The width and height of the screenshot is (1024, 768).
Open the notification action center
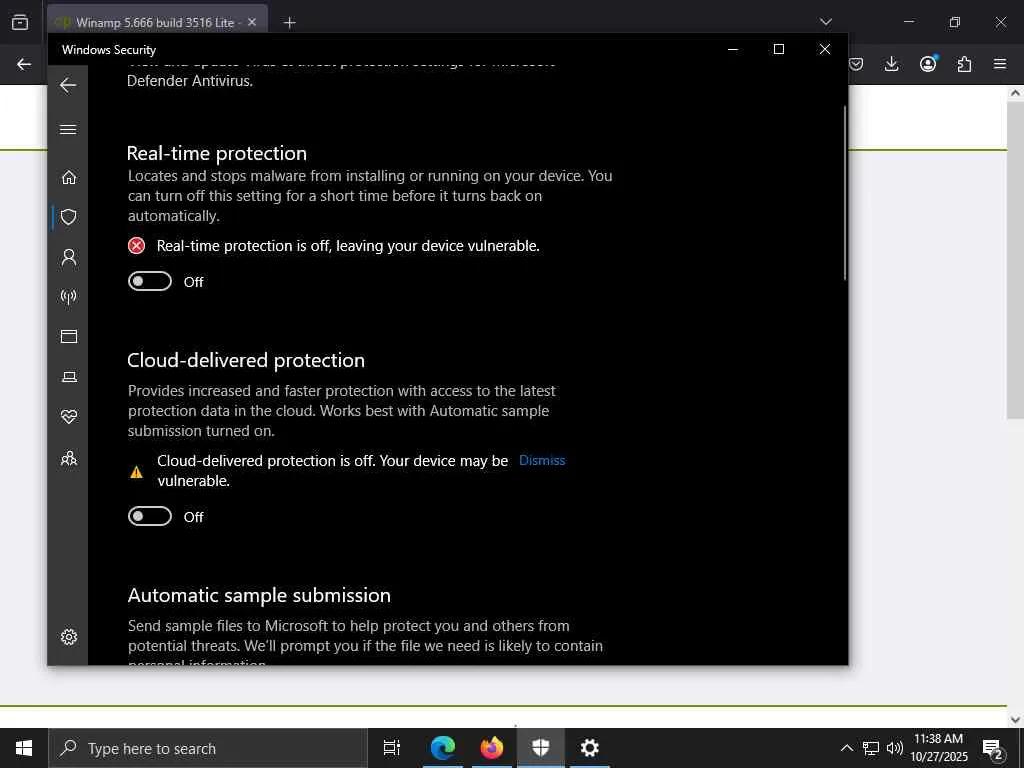pyautogui.click(x=993, y=748)
